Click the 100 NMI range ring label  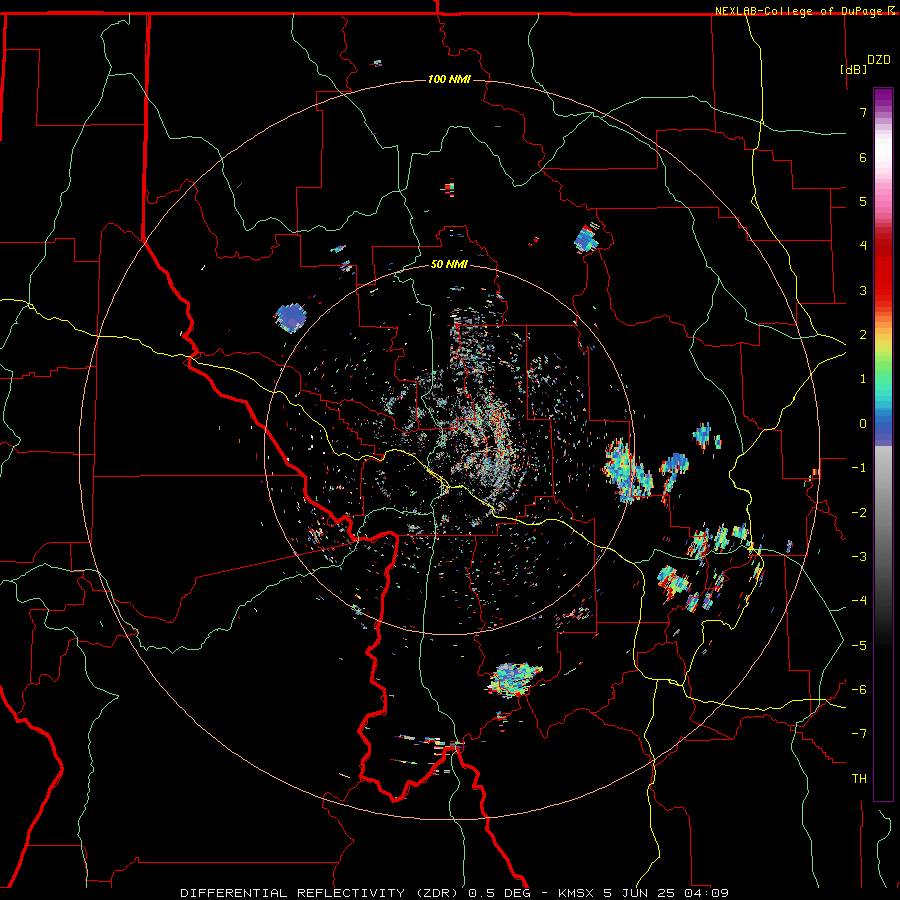pos(449,79)
